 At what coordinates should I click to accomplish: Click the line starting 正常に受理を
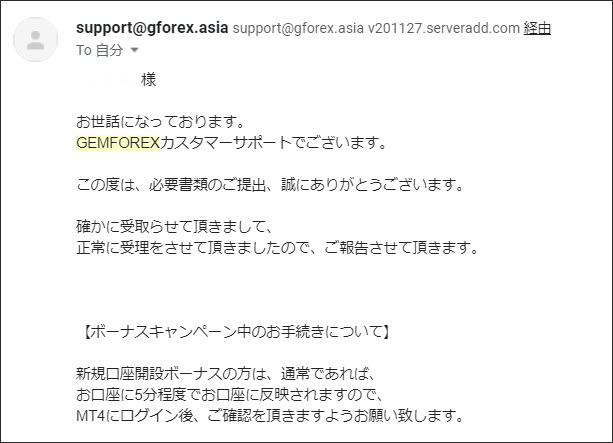[278, 248]
